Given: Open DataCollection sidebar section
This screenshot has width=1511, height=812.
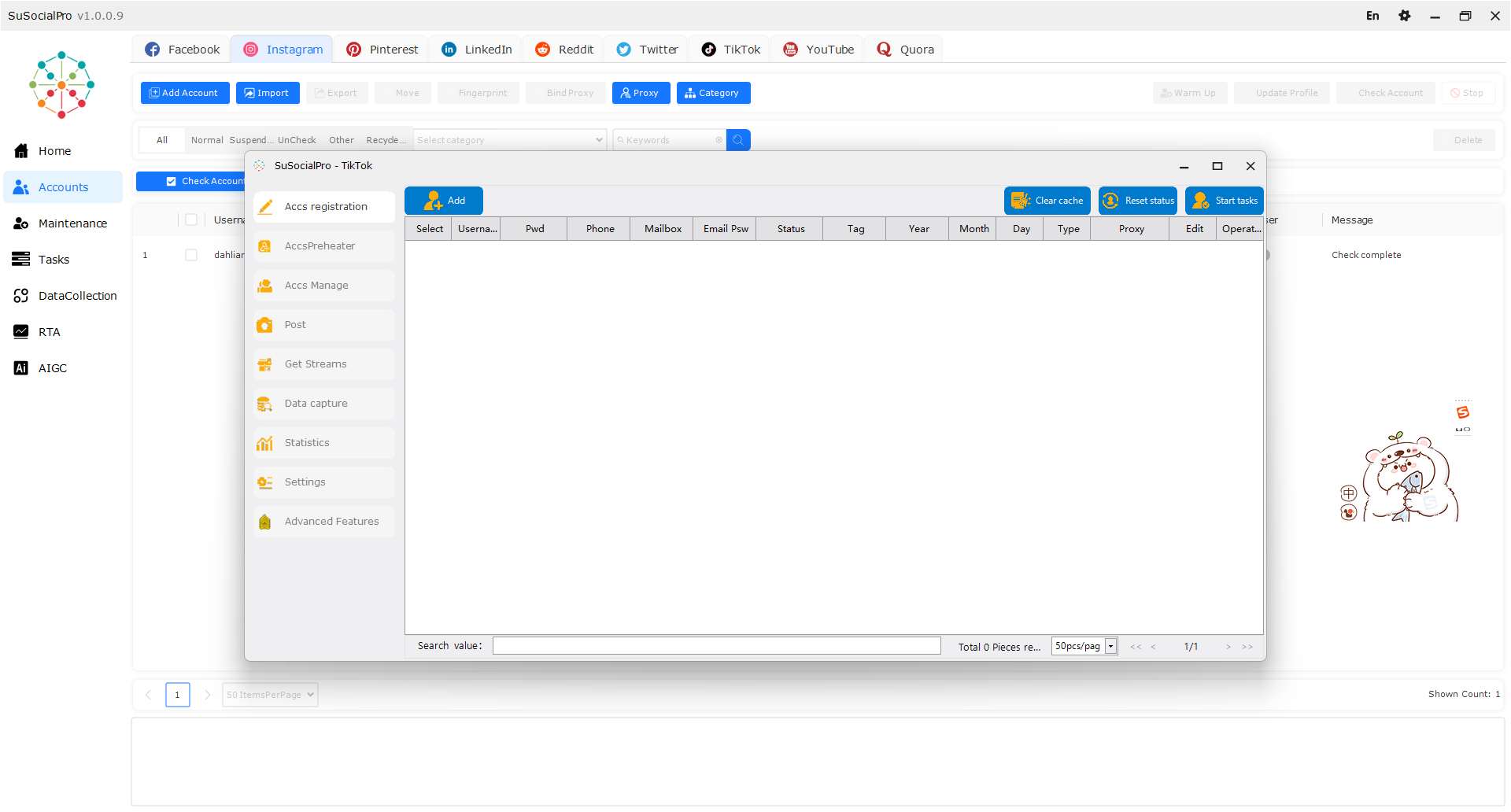Looking at the screenshot, I should (62, 296).
